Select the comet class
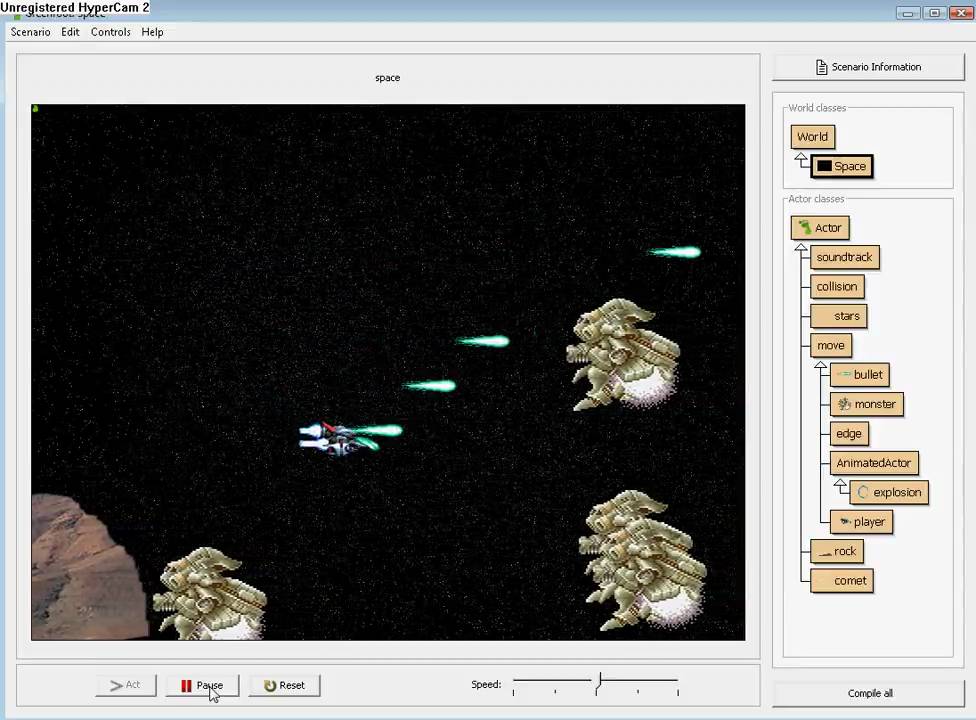The height and width of the screenshot is (720, 976). pyautogui.click(x=842, y=581)
